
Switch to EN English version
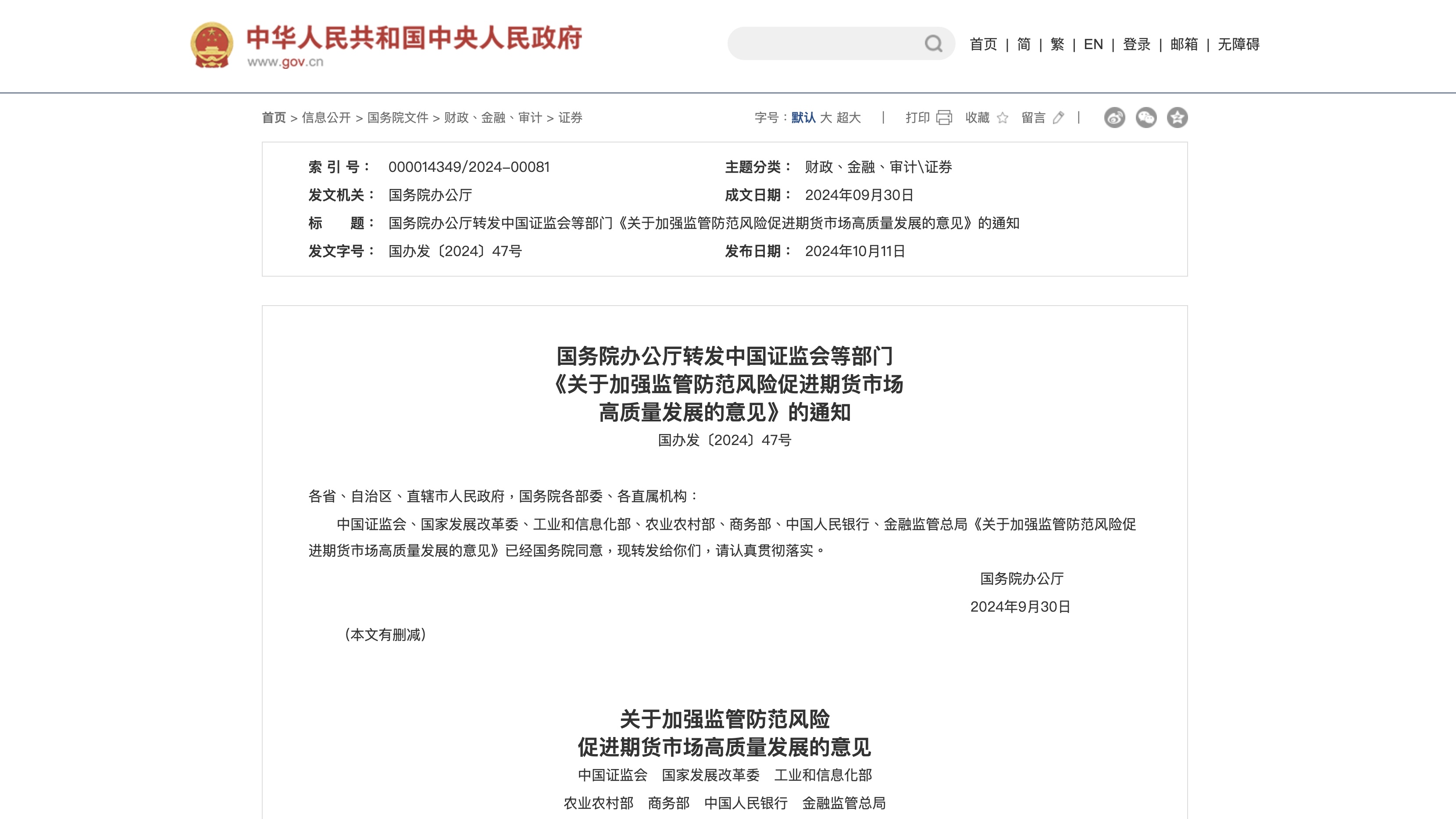(x=1093, y=44)
